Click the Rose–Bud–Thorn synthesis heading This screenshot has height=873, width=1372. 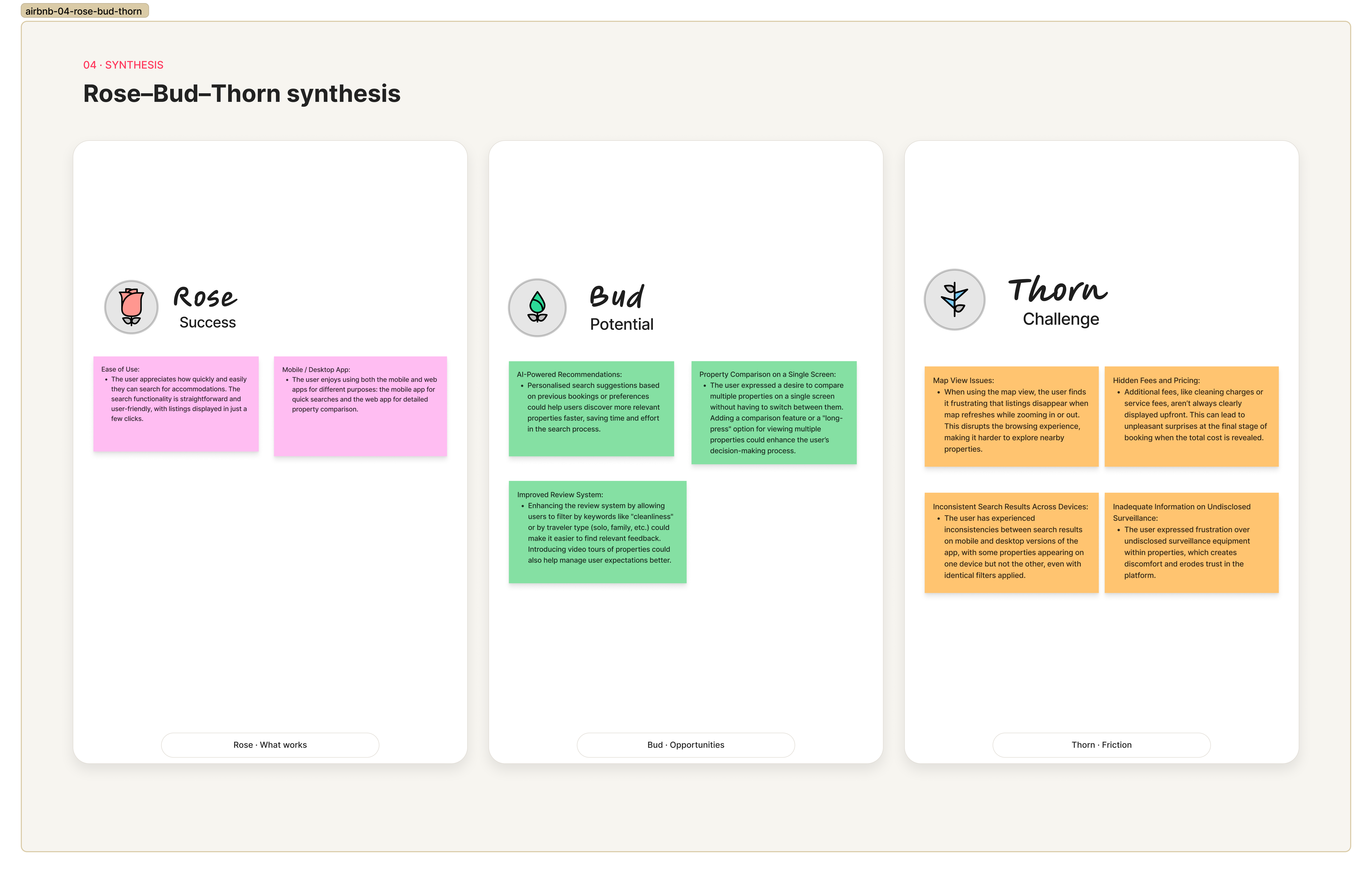tap(242, 94)
